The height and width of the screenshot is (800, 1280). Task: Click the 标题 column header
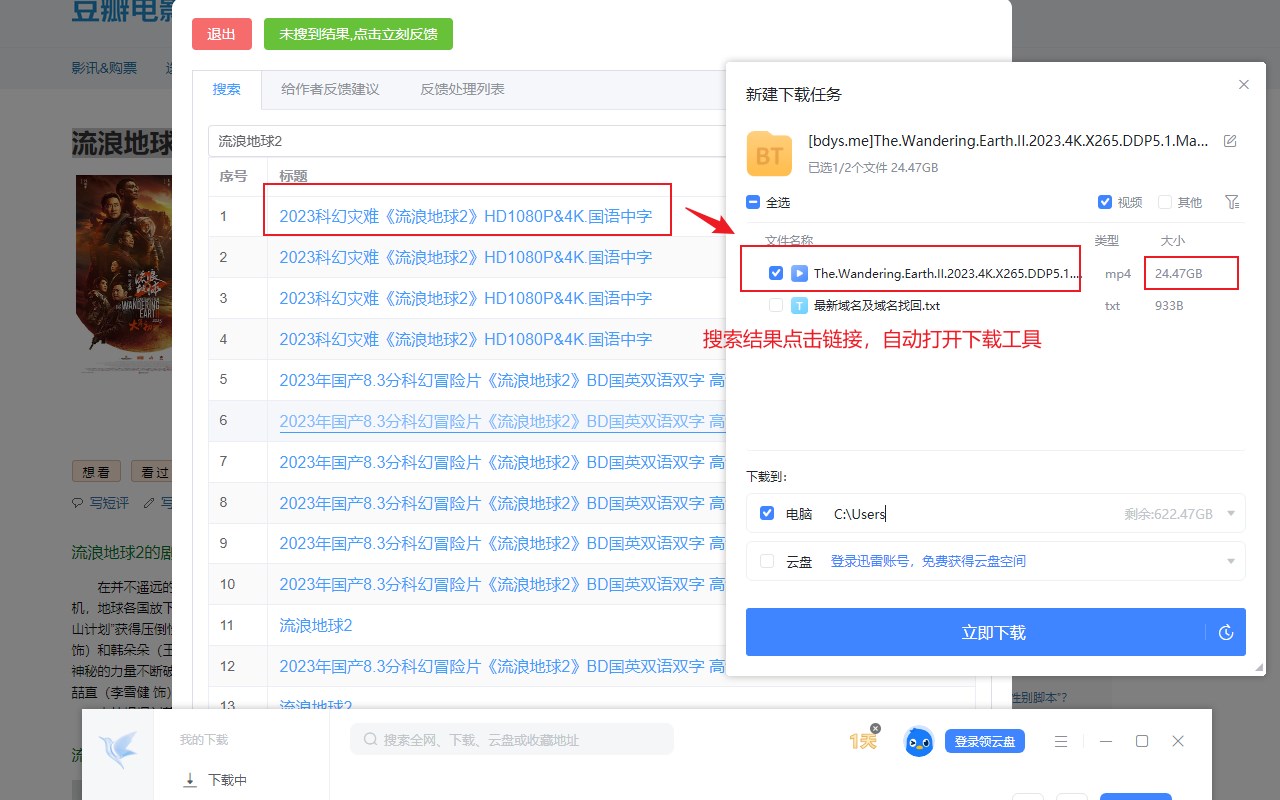point(293,176)
